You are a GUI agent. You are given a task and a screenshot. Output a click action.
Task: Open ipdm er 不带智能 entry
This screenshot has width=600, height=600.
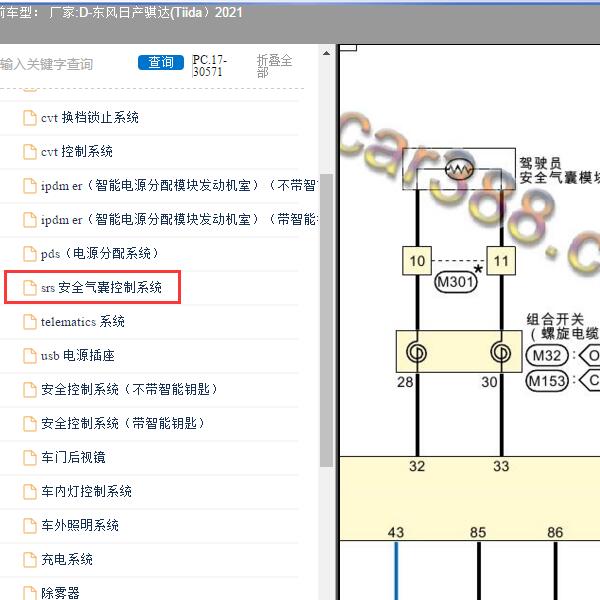pos(179,186)
